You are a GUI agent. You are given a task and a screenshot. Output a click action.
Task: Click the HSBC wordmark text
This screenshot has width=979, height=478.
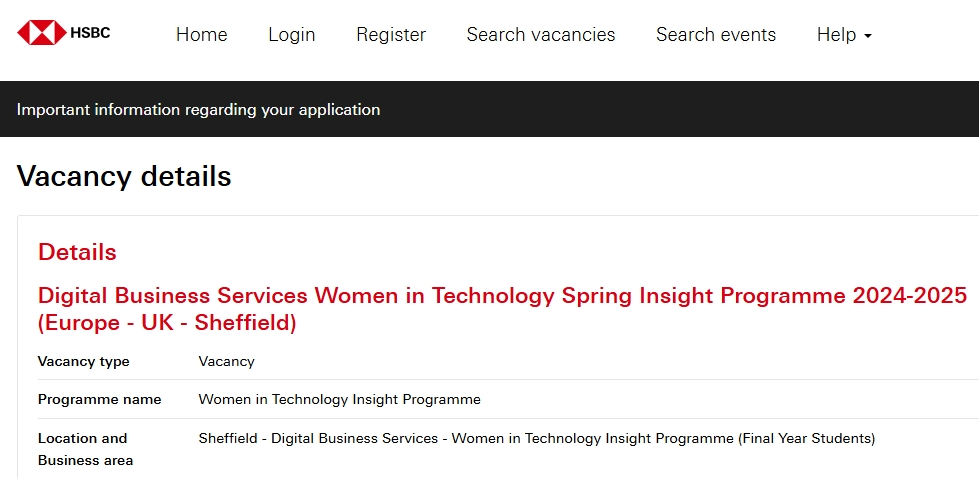click(x=90, y=33)
